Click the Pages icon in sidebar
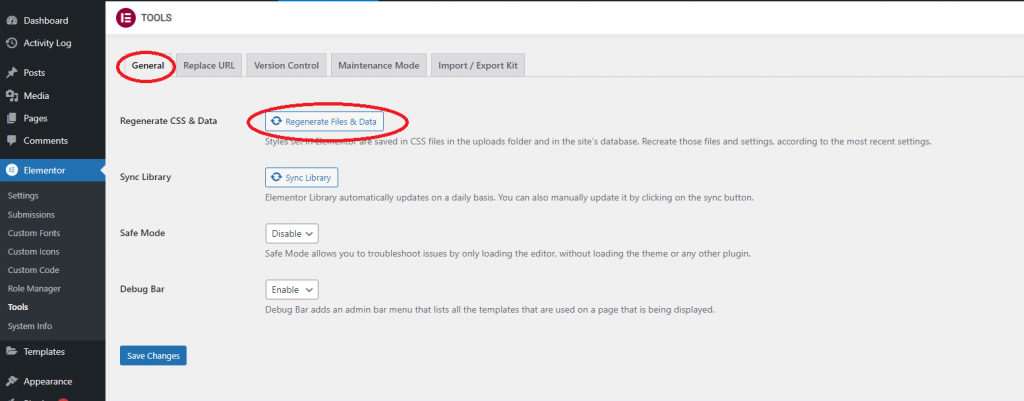The height and width of the screenshot is (401, 1024). click(x=11, y=118)
